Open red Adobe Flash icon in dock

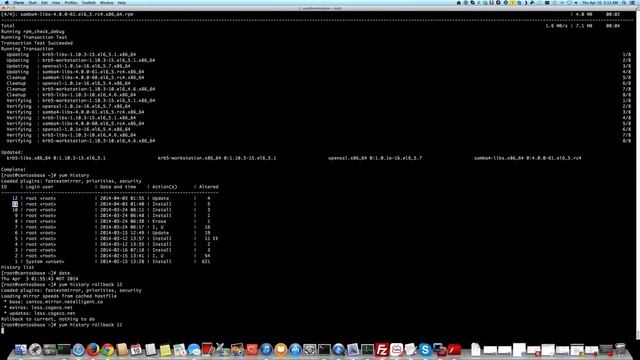tap(454, 350)
